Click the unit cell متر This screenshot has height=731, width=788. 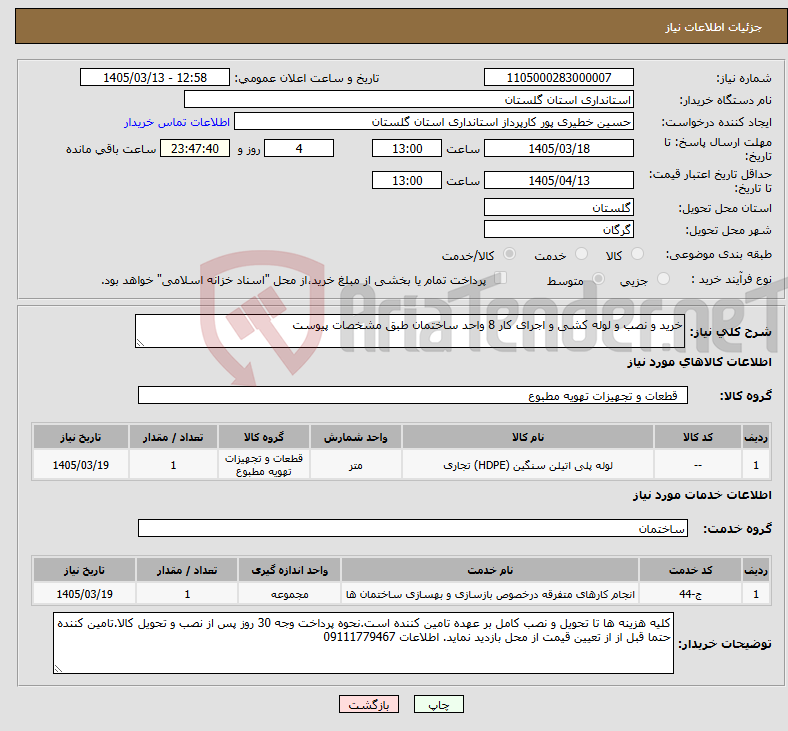tap(356, 465)
